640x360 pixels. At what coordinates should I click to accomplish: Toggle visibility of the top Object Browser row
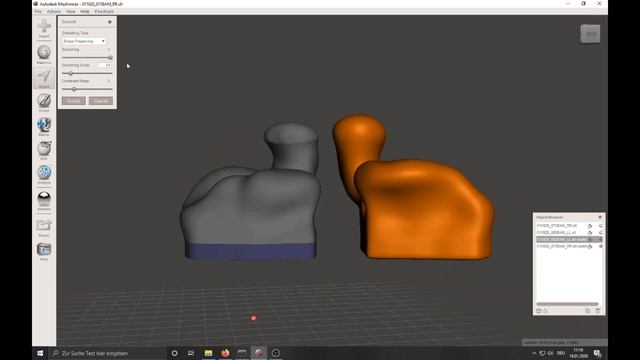pyautogui.click(x=600, y=226)
